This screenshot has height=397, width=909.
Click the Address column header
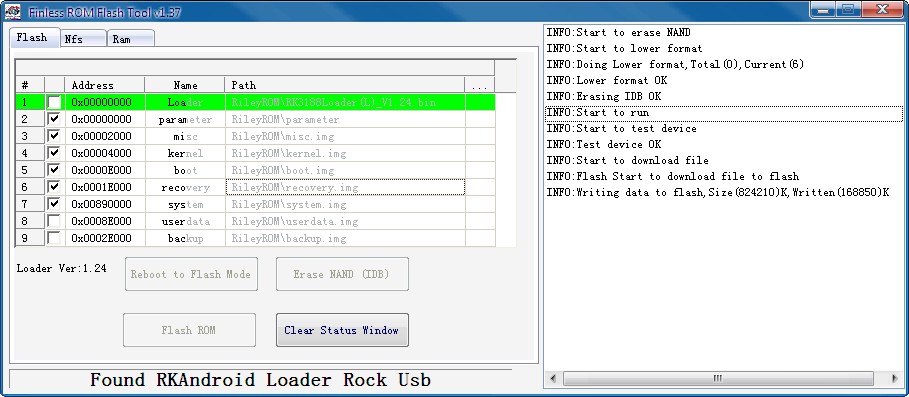point(105,85)
